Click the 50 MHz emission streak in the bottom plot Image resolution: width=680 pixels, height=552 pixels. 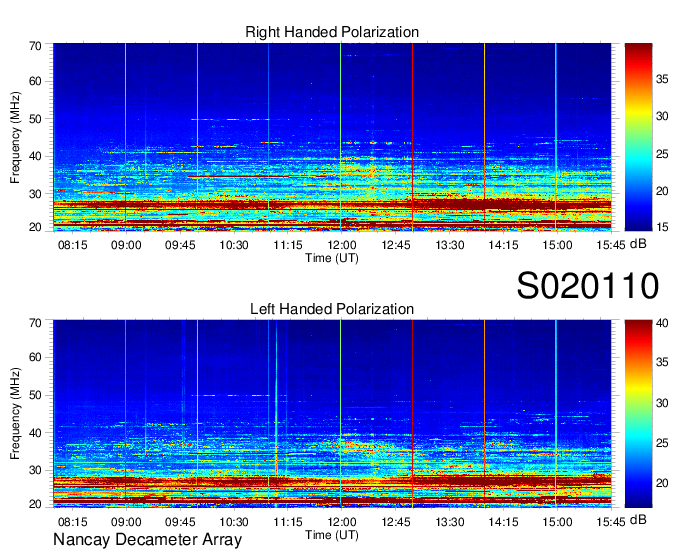(230, 395)
